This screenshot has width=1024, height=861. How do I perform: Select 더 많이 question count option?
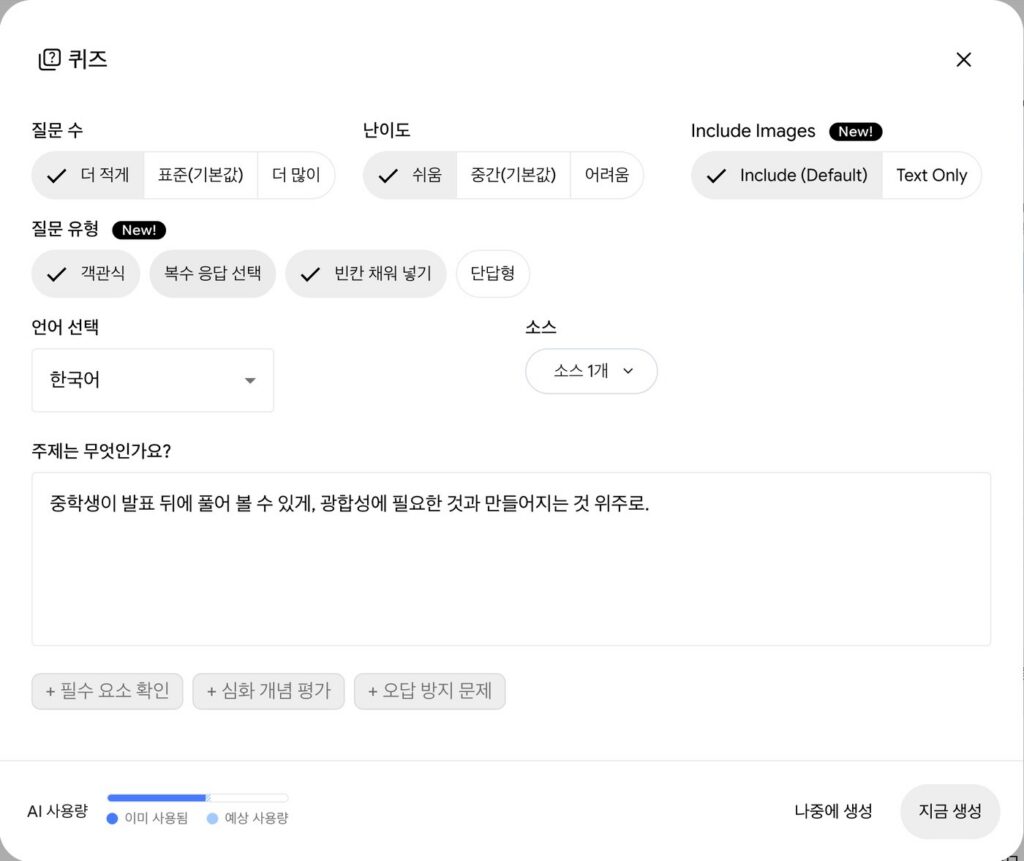296,175
